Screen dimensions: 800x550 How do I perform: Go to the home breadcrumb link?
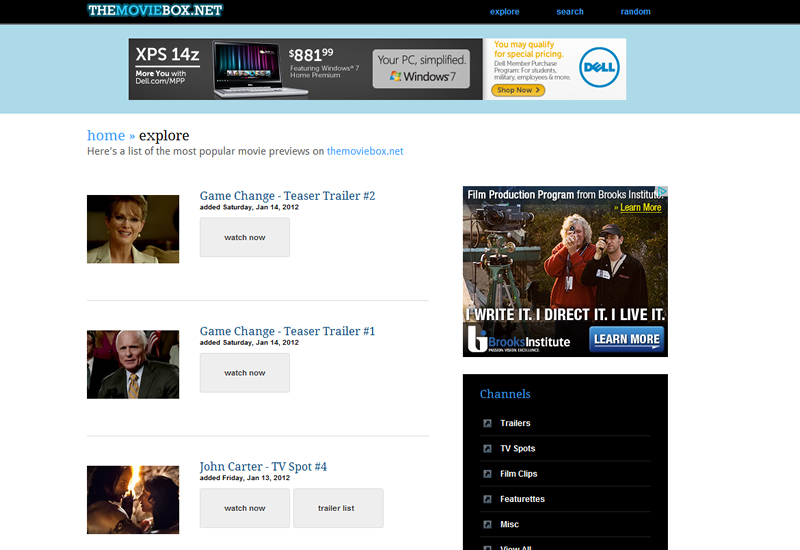coord(106,135)
